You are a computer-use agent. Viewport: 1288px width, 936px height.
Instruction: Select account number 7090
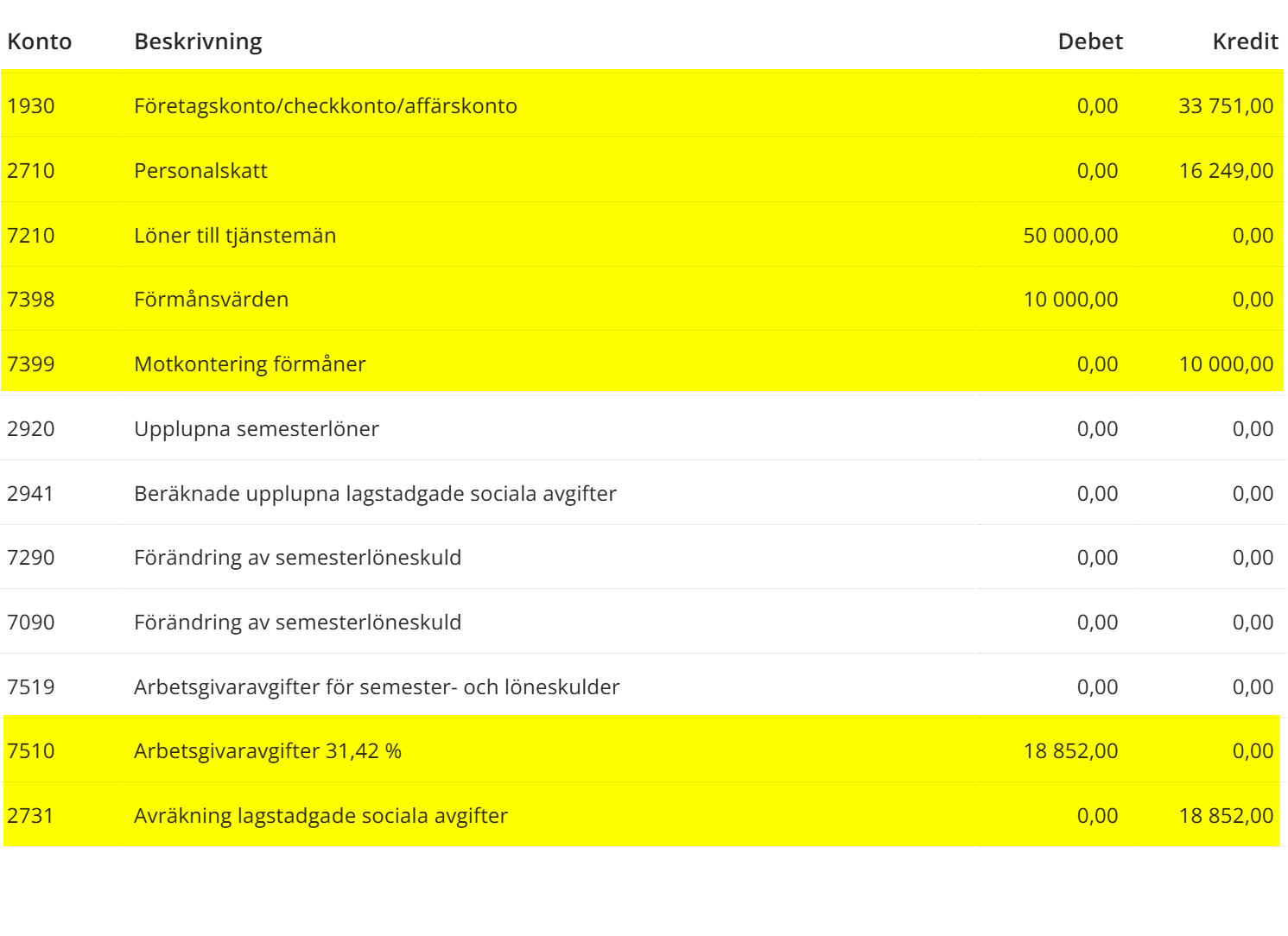point(31,623)
